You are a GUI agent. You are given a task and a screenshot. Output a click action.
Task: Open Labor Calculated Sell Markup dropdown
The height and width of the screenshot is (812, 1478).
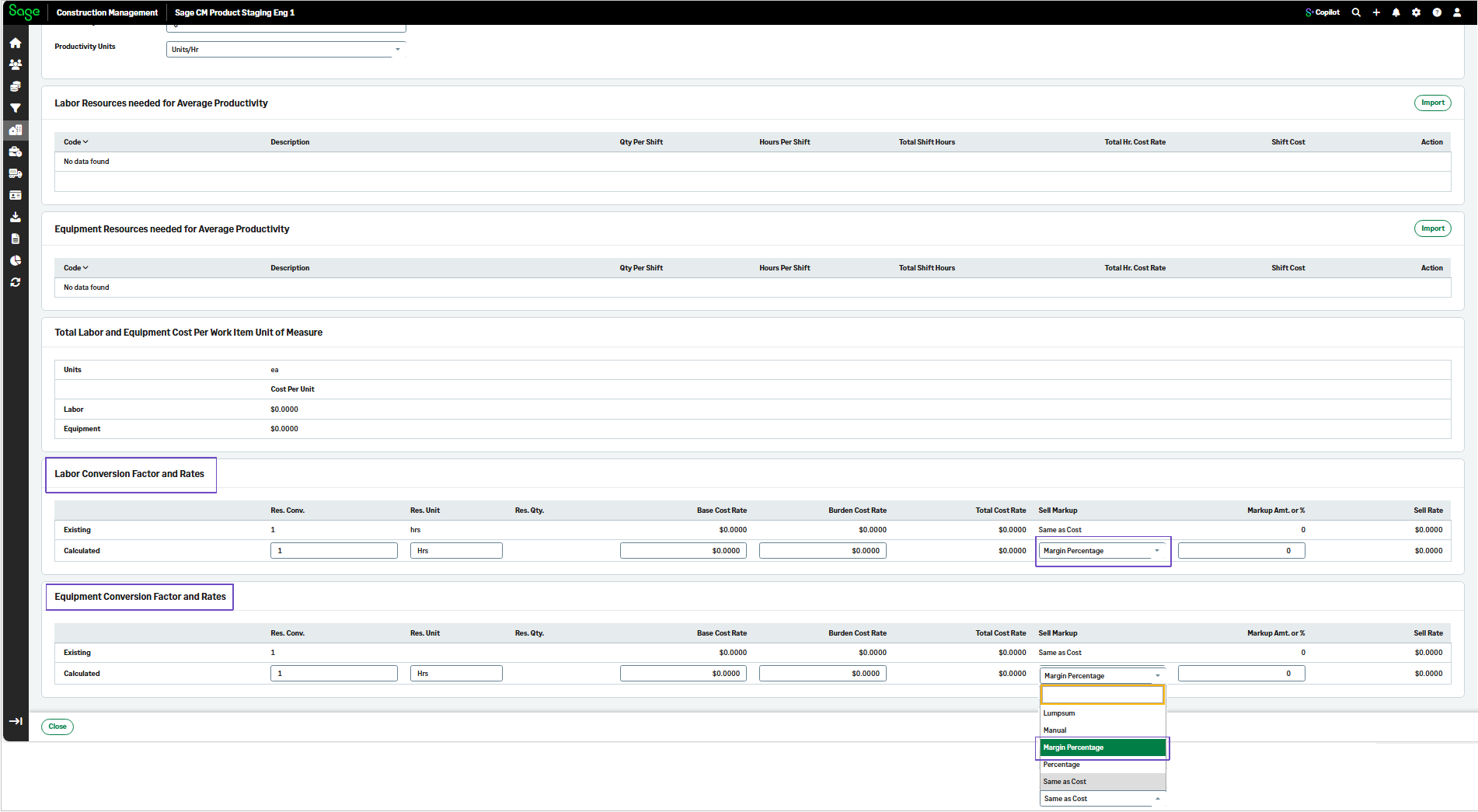tap(1101, 551)
